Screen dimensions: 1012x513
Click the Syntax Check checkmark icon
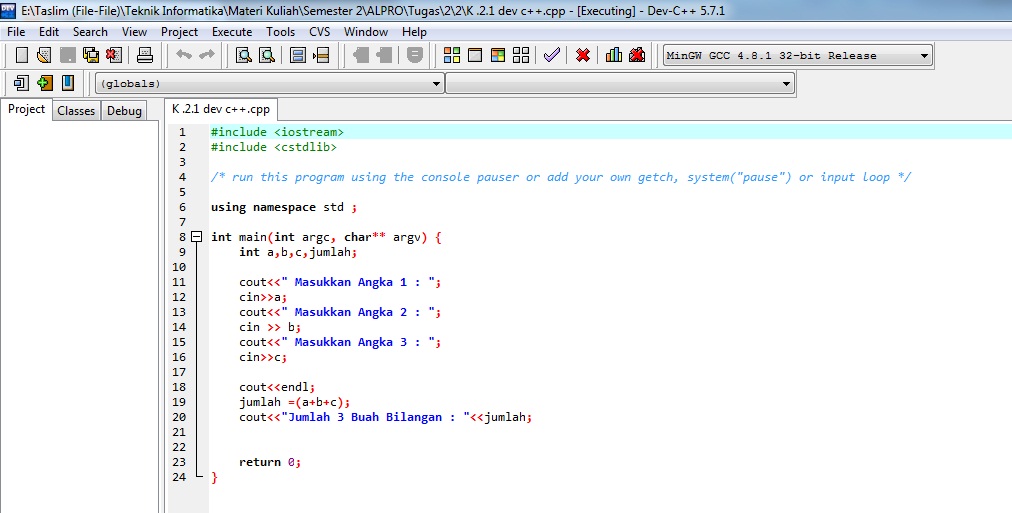tap(552, 55)
